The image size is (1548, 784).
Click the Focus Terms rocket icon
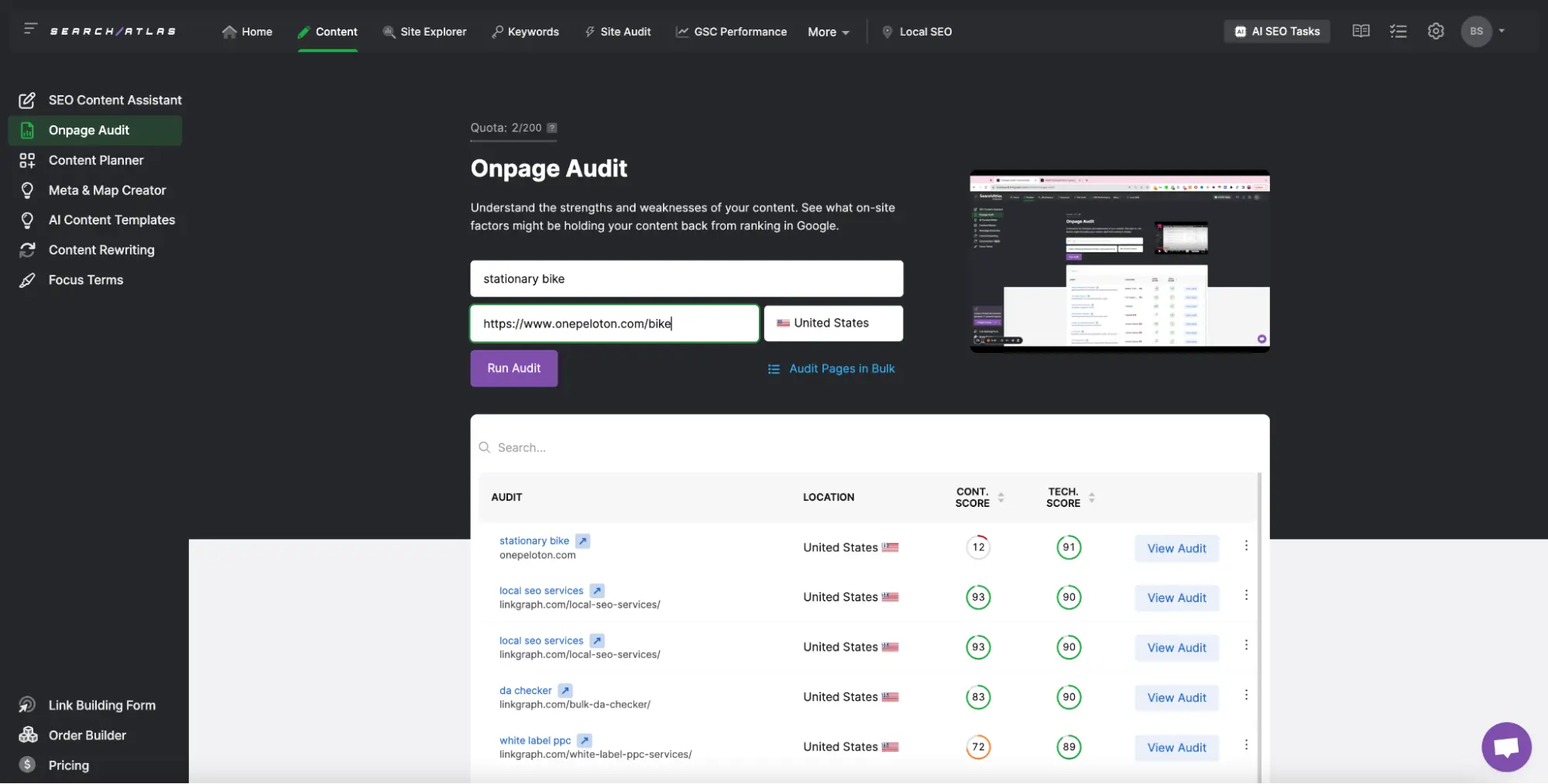(x=27, y=280)
